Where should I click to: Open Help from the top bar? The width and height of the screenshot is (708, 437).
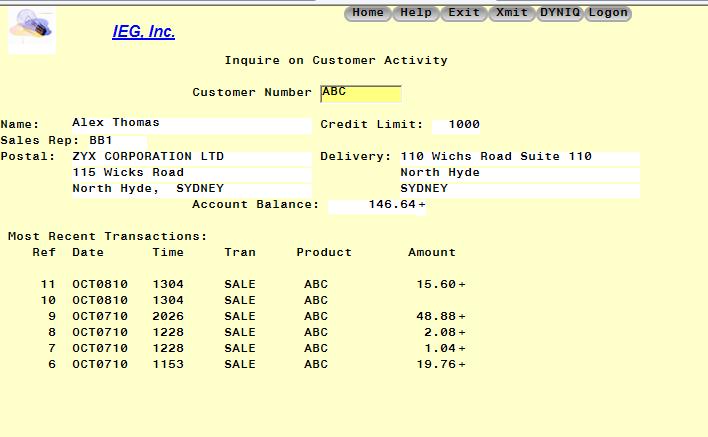[x=416, y=13]
